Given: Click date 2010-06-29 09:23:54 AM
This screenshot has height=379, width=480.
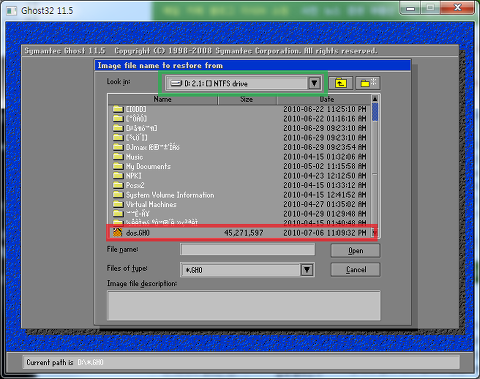Looking at the screenshot, I should click(x=325, y=147).
